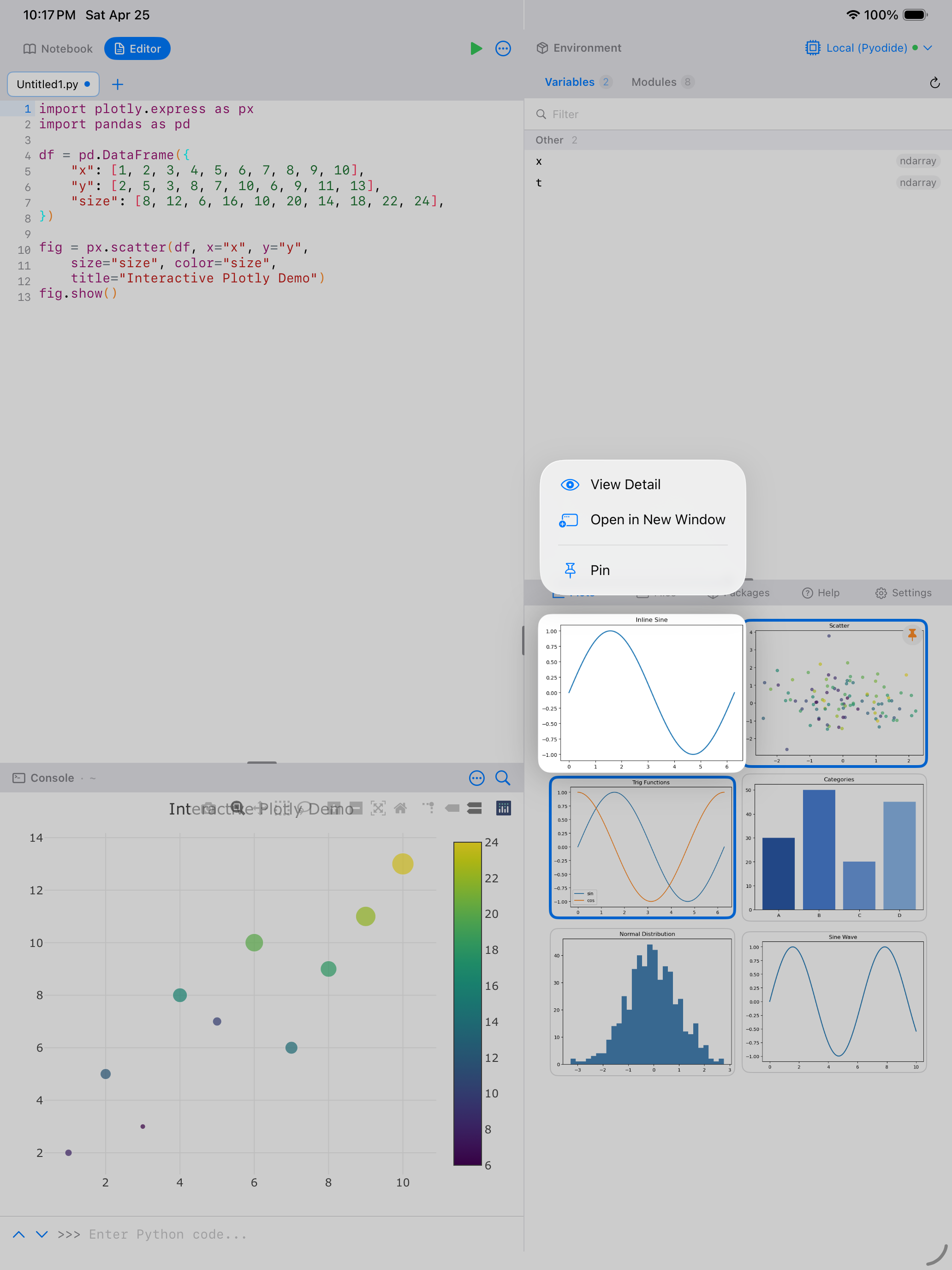The image size is (952, 1270).
Task: Click the Plotly Zoom In button
Action: tap(334, 809)
